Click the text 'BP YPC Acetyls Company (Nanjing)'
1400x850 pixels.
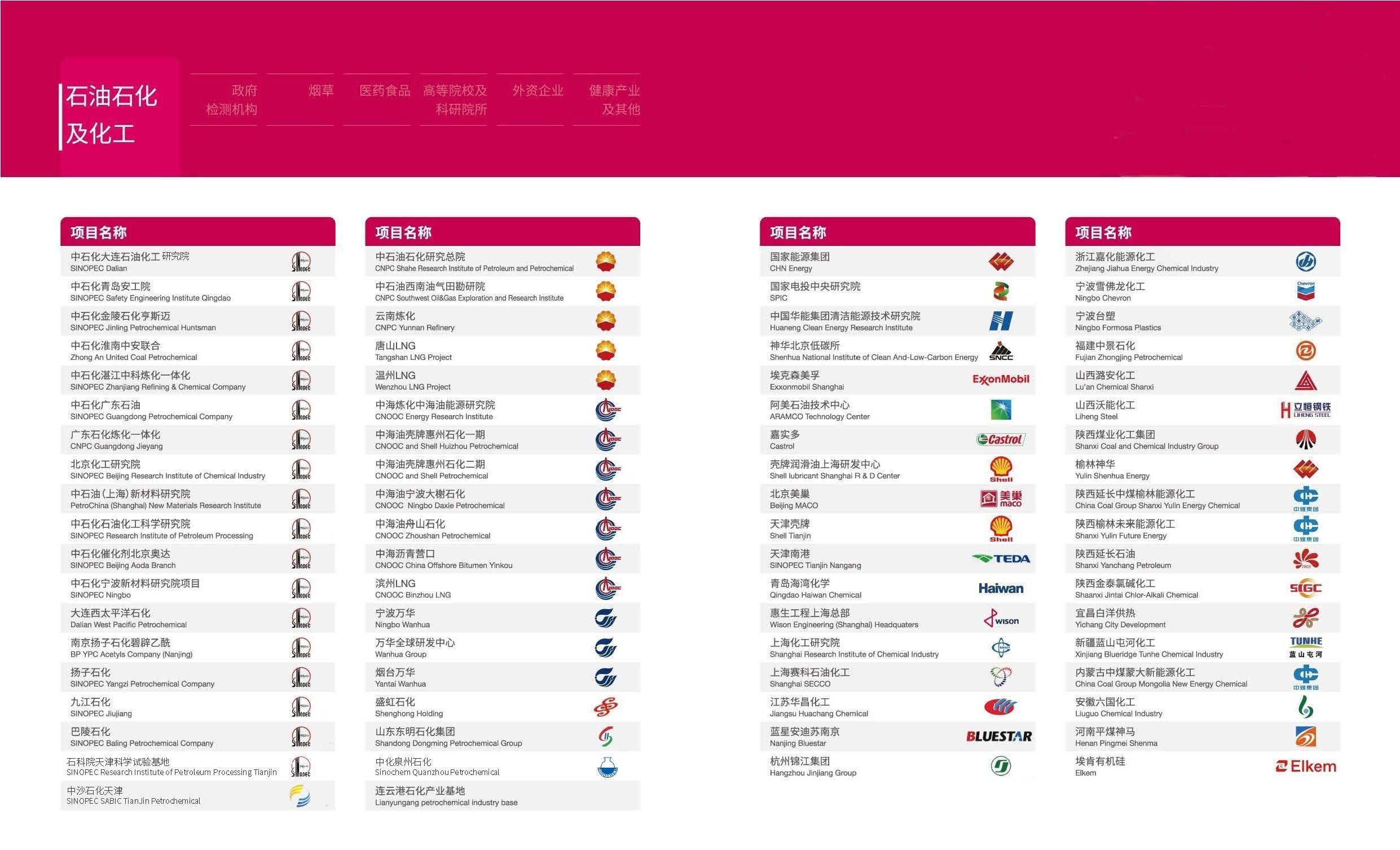pyautogui.click(x=131, y=654)
